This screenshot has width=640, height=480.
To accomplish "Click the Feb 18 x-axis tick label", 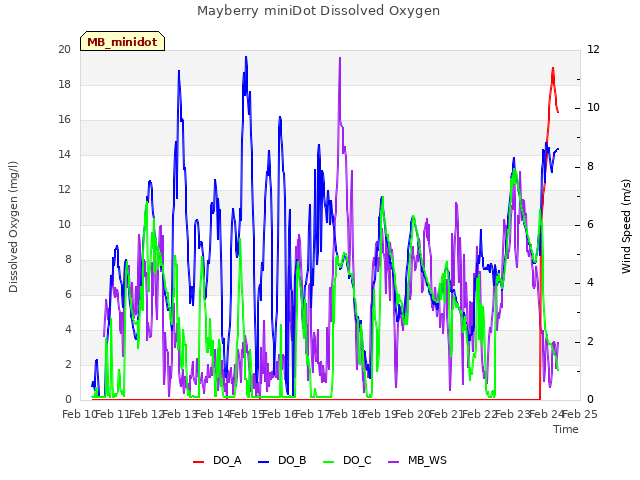I will tap(346, 414).
